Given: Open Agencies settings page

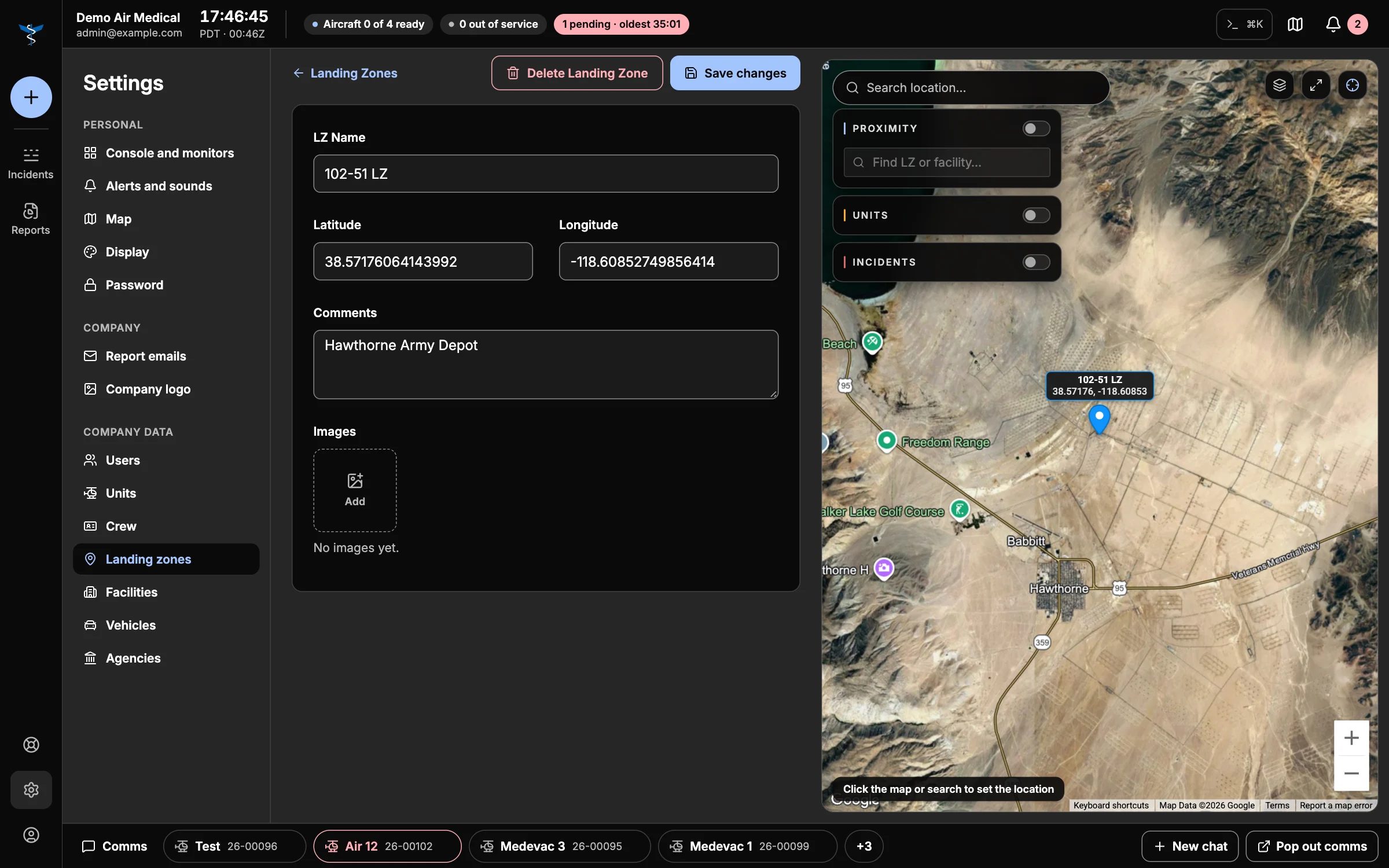Looking at the screenshot, I should (x=166, y=658).
